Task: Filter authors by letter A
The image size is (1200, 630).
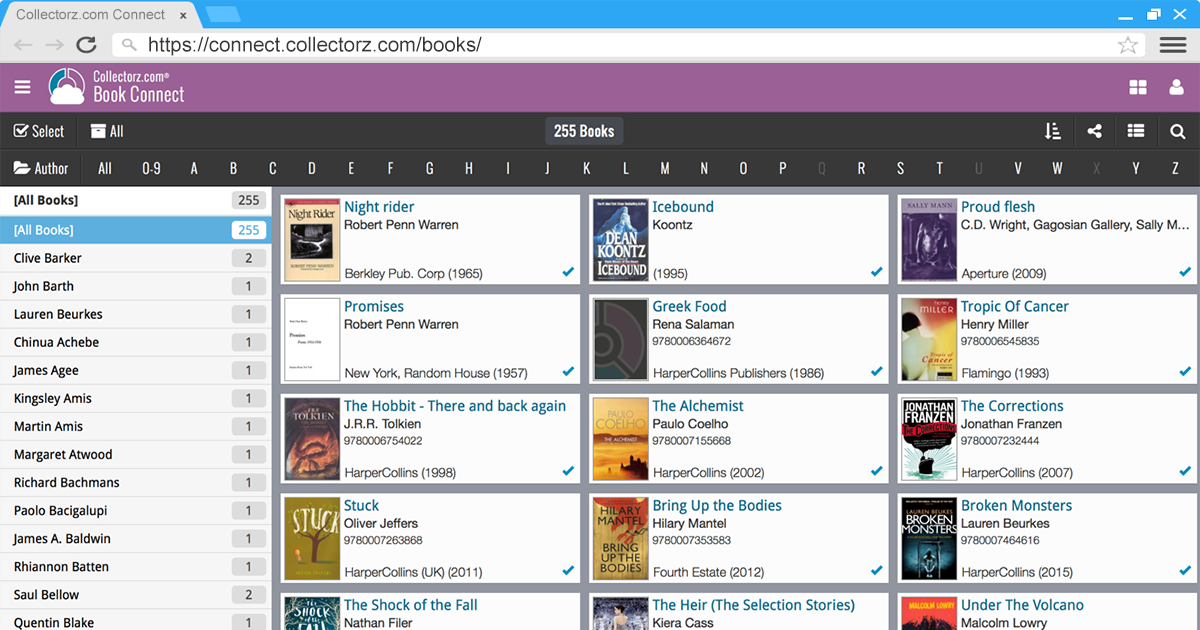Action: [194, 168]
